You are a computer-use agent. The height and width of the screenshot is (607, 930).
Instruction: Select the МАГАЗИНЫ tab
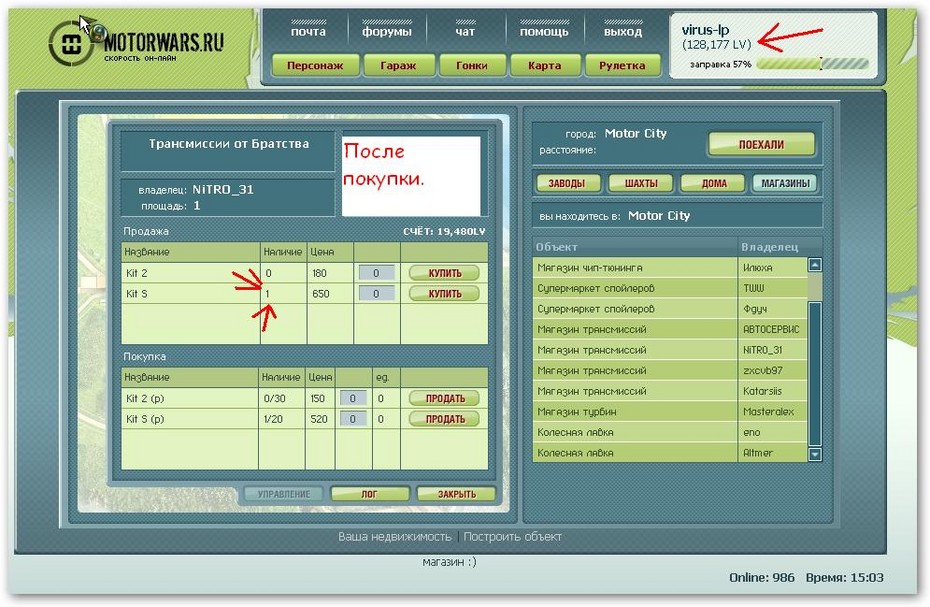coord(785,183)
